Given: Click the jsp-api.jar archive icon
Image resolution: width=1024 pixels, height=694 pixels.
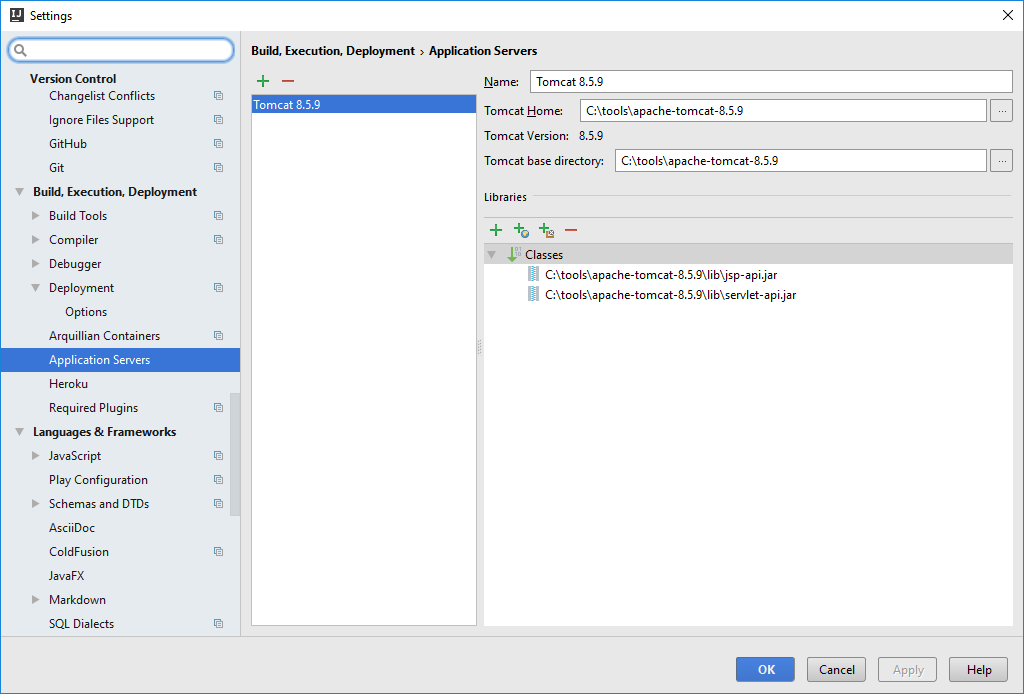Looking at the screenshot, I should [x=532, y=274].
